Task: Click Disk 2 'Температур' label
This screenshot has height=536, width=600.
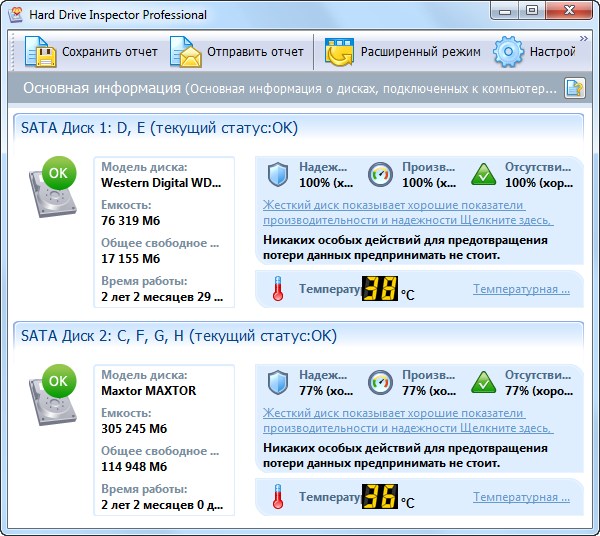Action: [330, 497]
